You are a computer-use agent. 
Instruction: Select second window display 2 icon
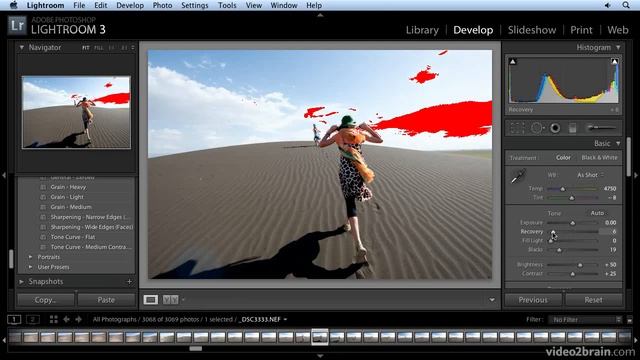point(33,319)
